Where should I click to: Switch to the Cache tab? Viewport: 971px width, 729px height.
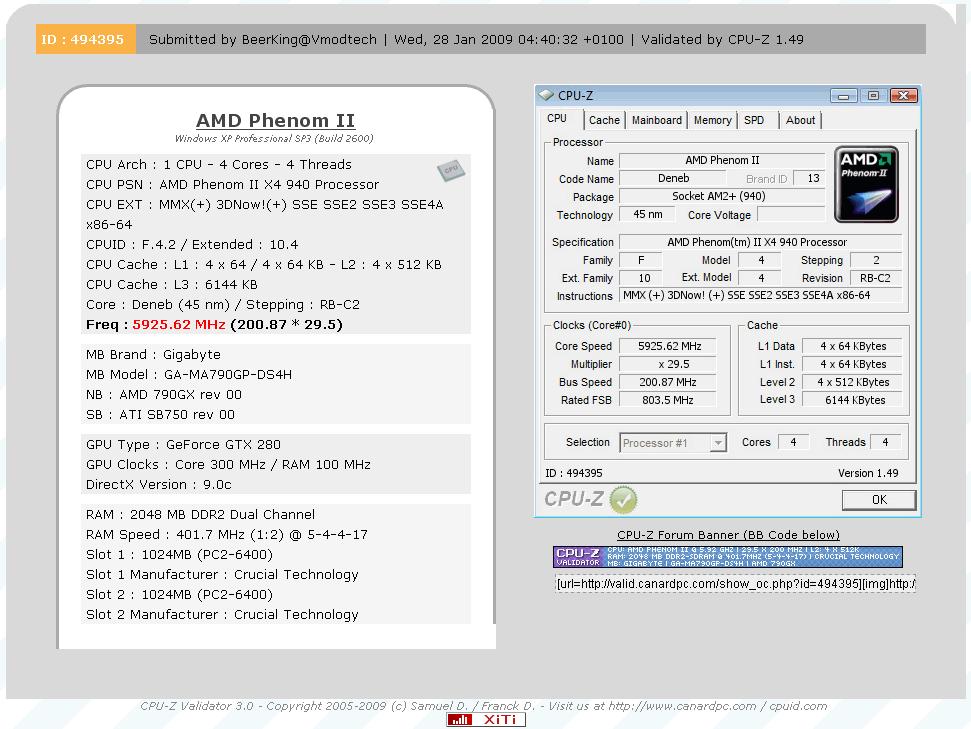pos(604,120)
